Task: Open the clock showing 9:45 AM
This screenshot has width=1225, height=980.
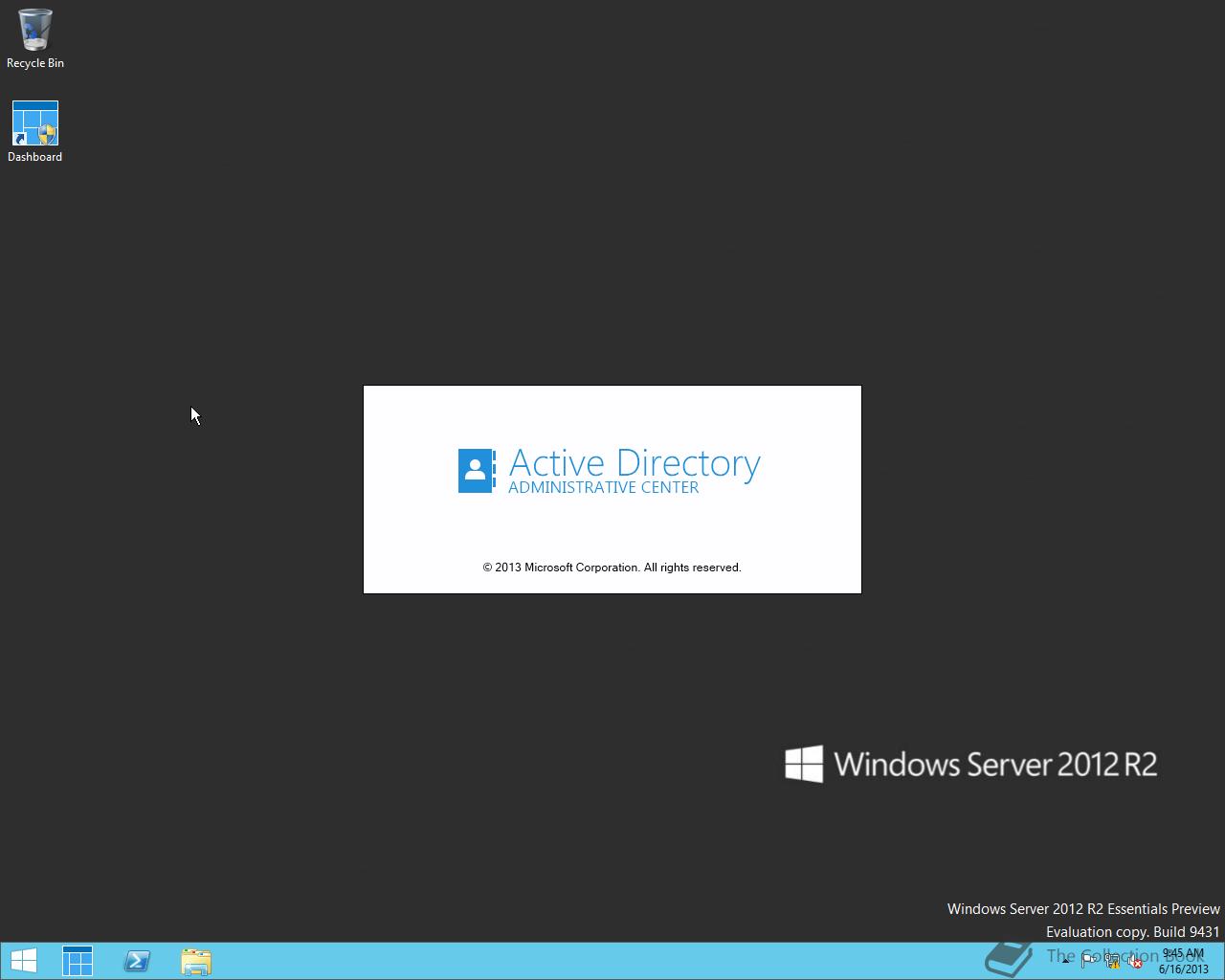Action: (1183, 961)
